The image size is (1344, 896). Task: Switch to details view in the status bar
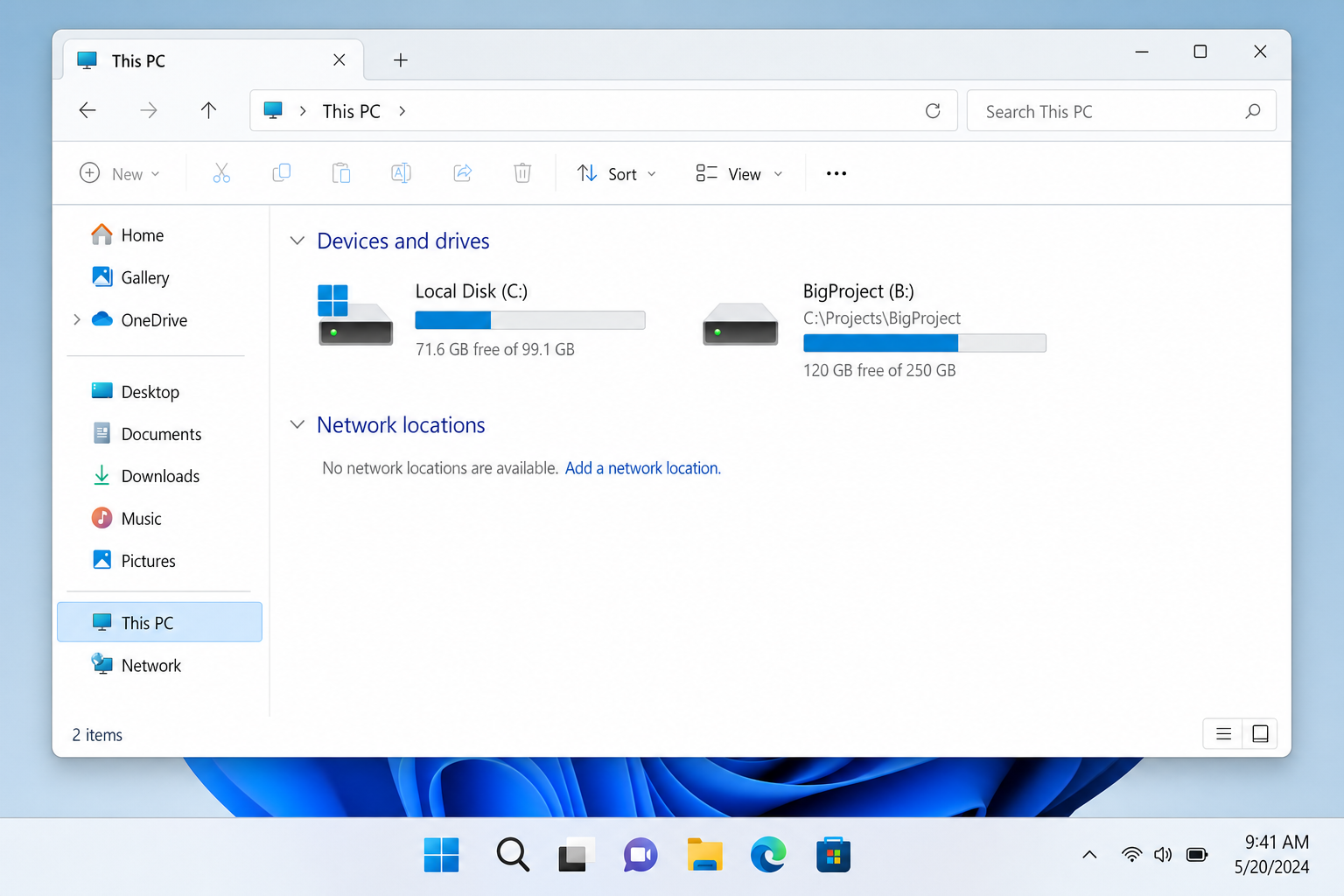1223,734
